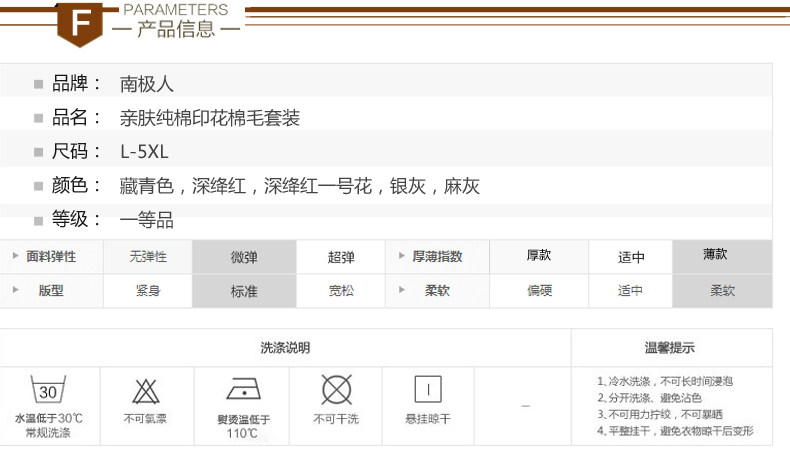Click the bullet square beside 等级
The height and width of the screenshot is (455, 790).
click(38, 221)
